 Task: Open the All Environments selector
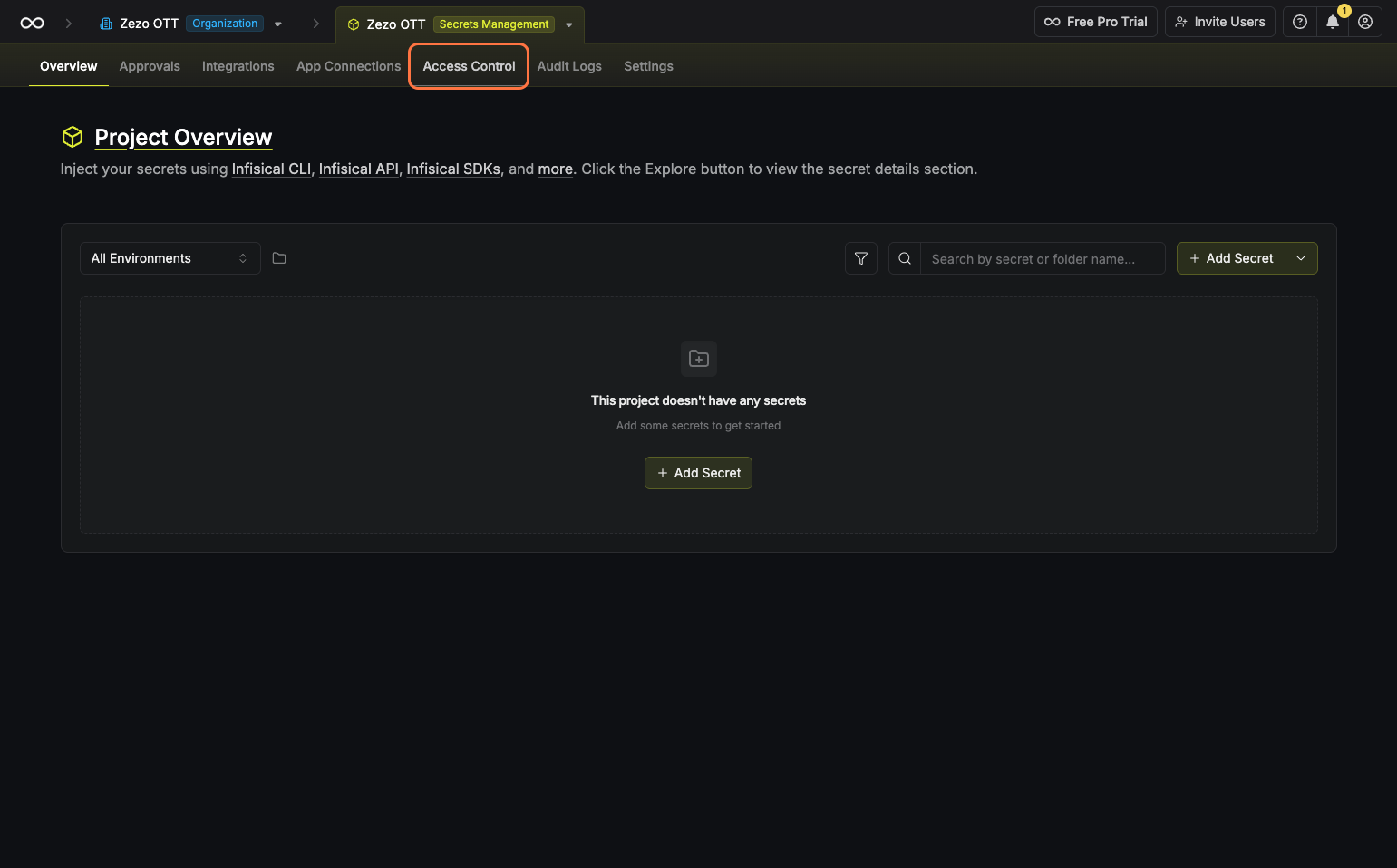pos(170,258)
